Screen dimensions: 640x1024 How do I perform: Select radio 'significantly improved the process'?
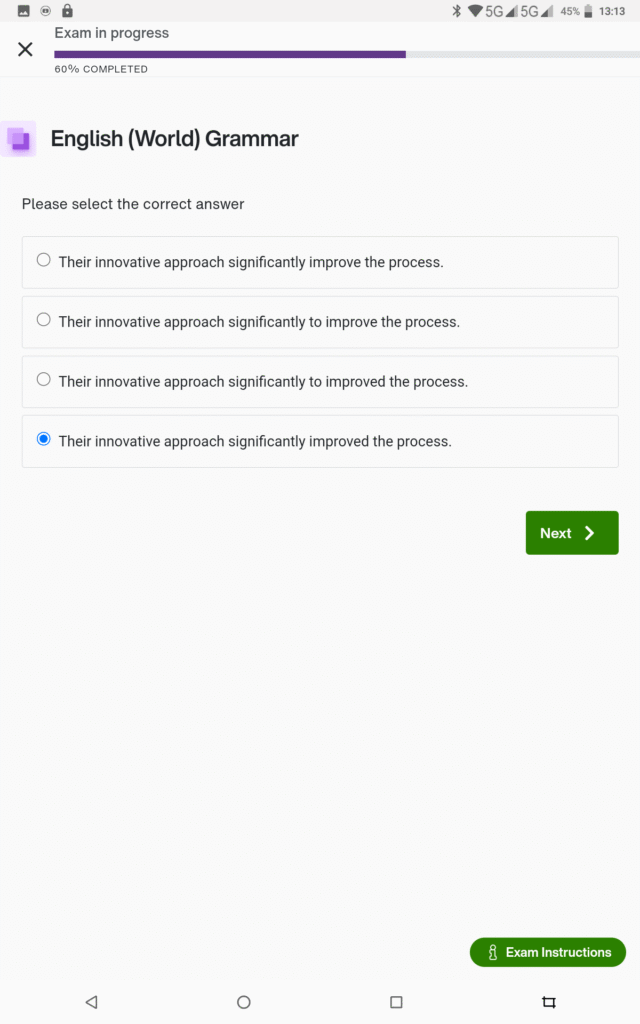(x=43, y=440)
